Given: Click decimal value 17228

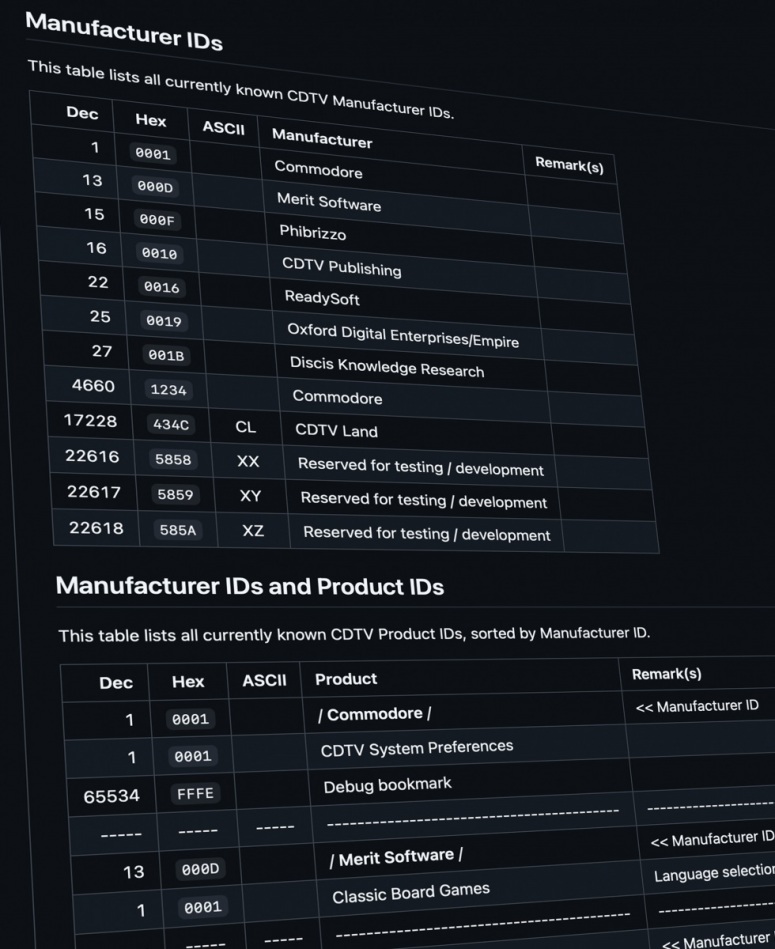Looking at the screenshot, I should click(91, 421).
